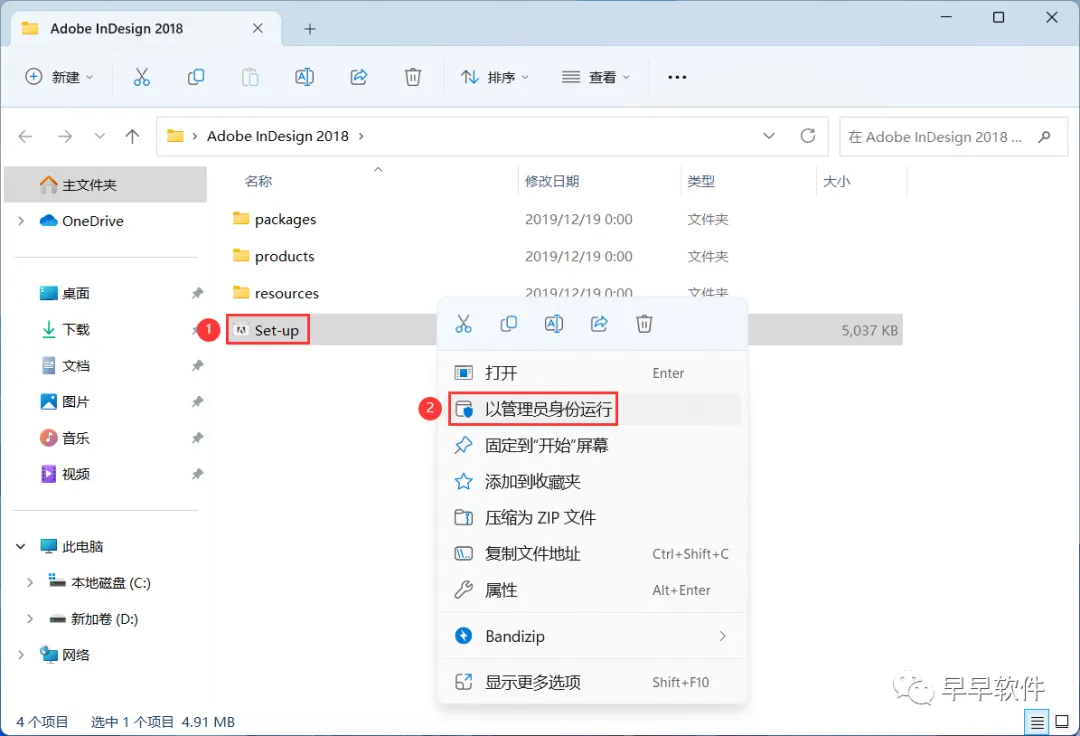Click Rename icon in context menu
Image resolution: width=1080 pixels, height=736 pixels.
pyautogui.click(x=554, y=324)
